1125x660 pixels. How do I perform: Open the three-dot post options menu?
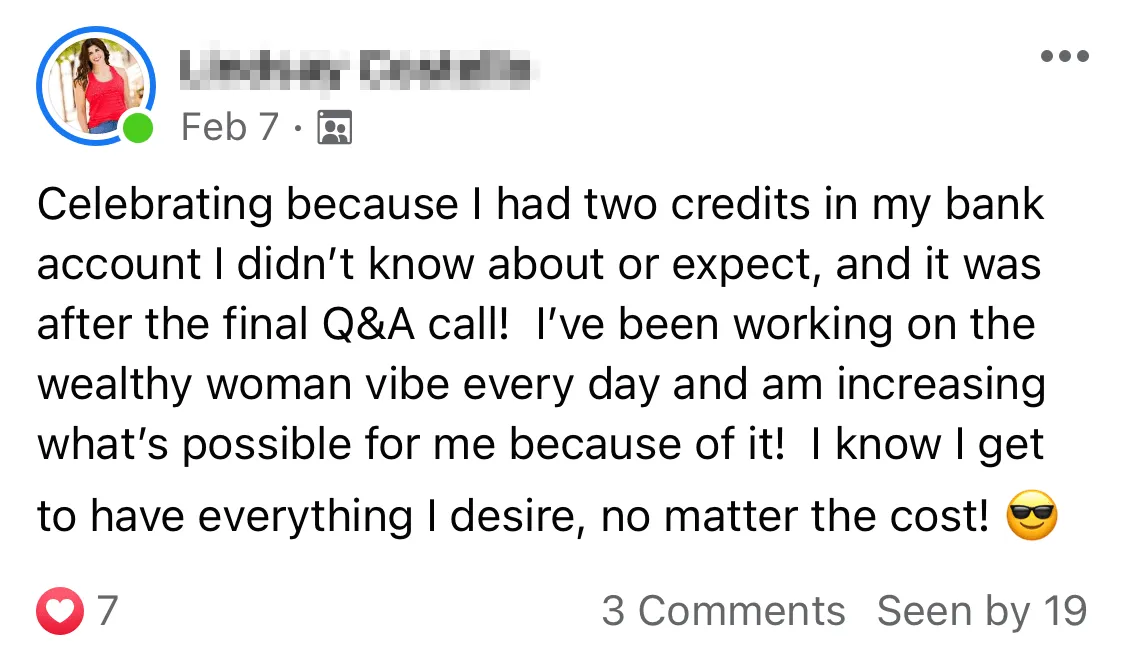coord(1065,56)
